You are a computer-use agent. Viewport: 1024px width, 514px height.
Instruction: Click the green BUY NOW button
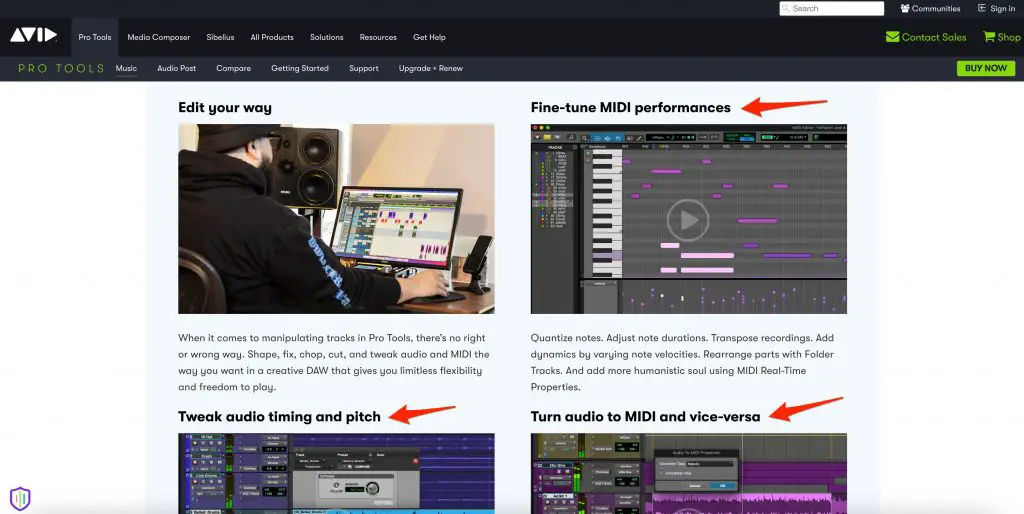pos(985,68)
